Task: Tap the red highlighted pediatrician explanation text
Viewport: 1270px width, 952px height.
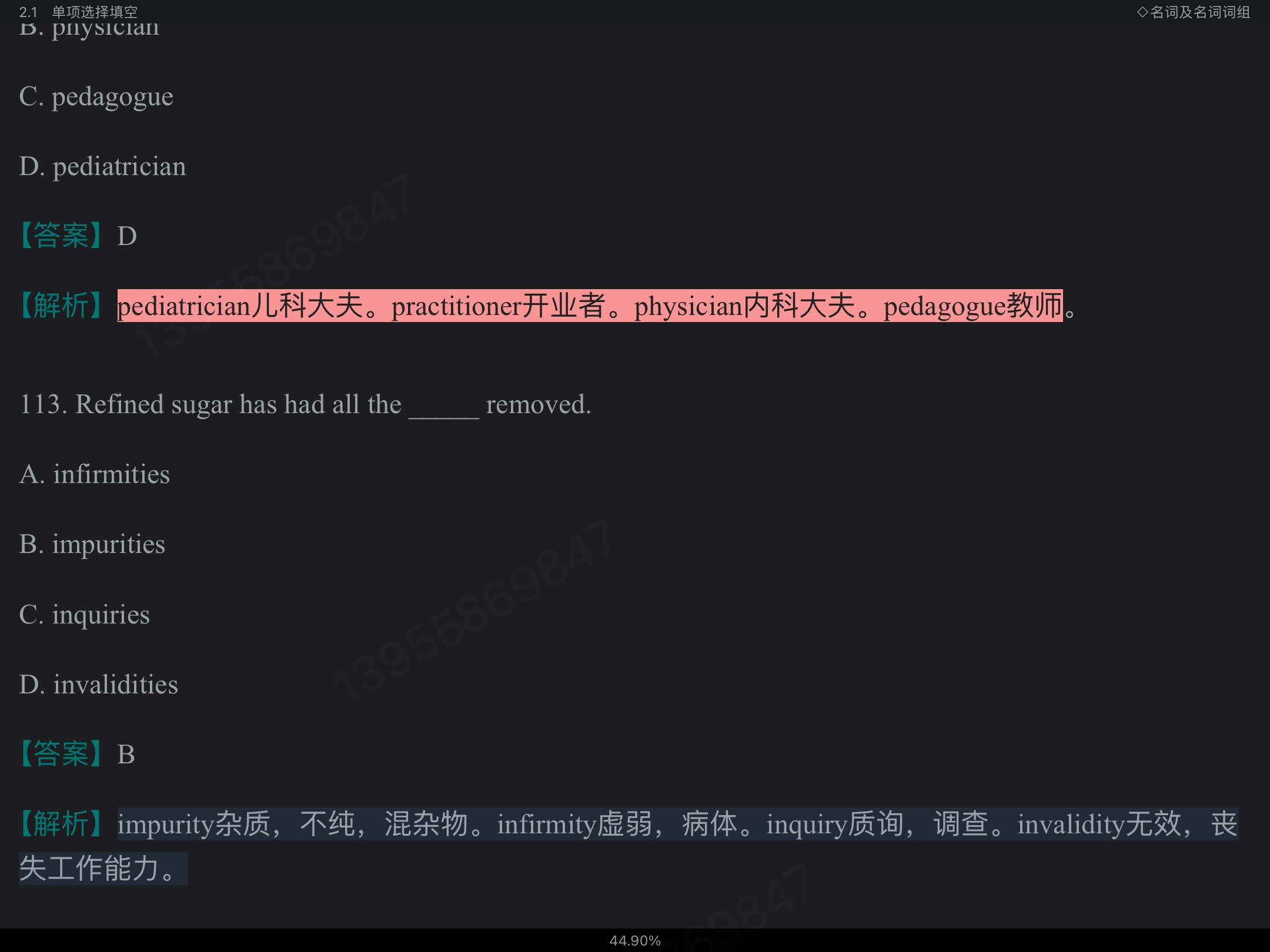Action: pyautogui.click(x=590, y=306)
